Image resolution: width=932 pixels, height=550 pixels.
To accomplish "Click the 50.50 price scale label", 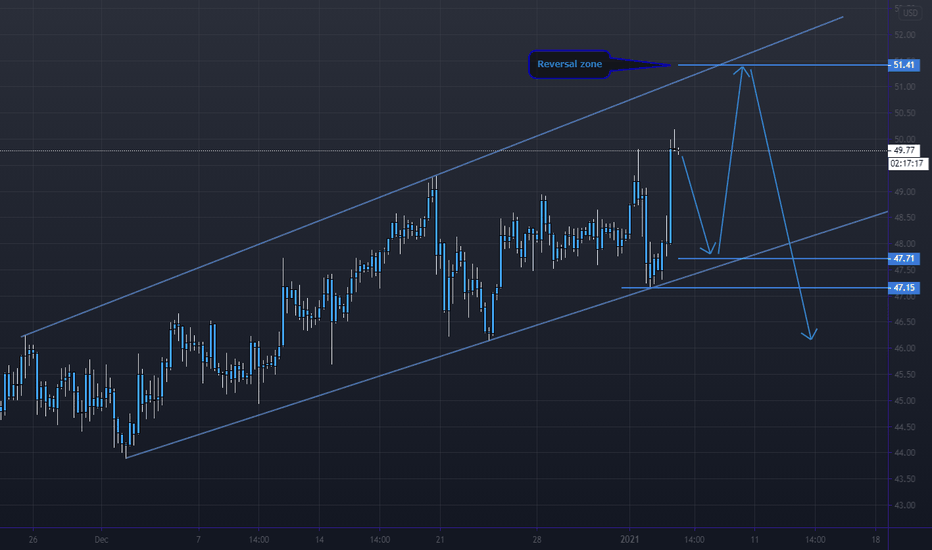I will 904,113.
